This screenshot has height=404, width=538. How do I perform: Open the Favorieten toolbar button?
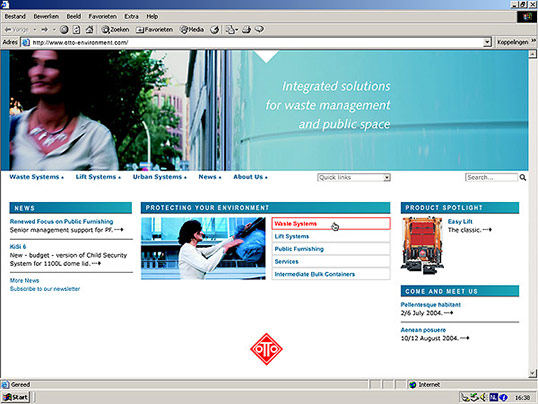(154, 30)
